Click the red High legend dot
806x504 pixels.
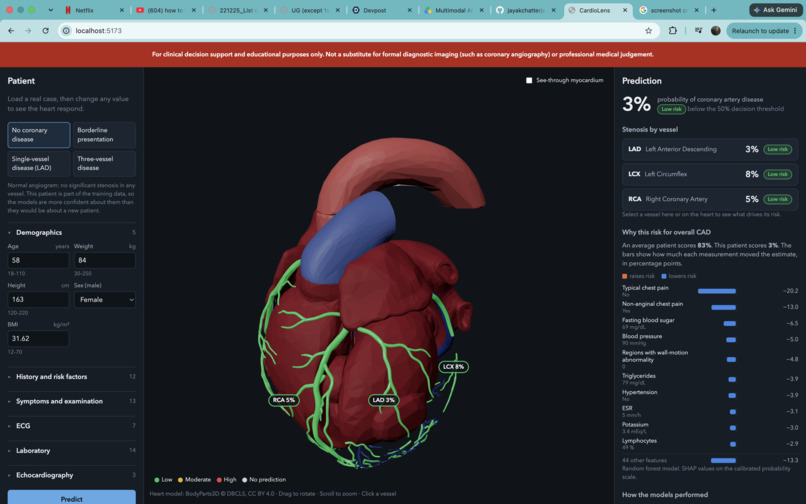coord(219,480)
